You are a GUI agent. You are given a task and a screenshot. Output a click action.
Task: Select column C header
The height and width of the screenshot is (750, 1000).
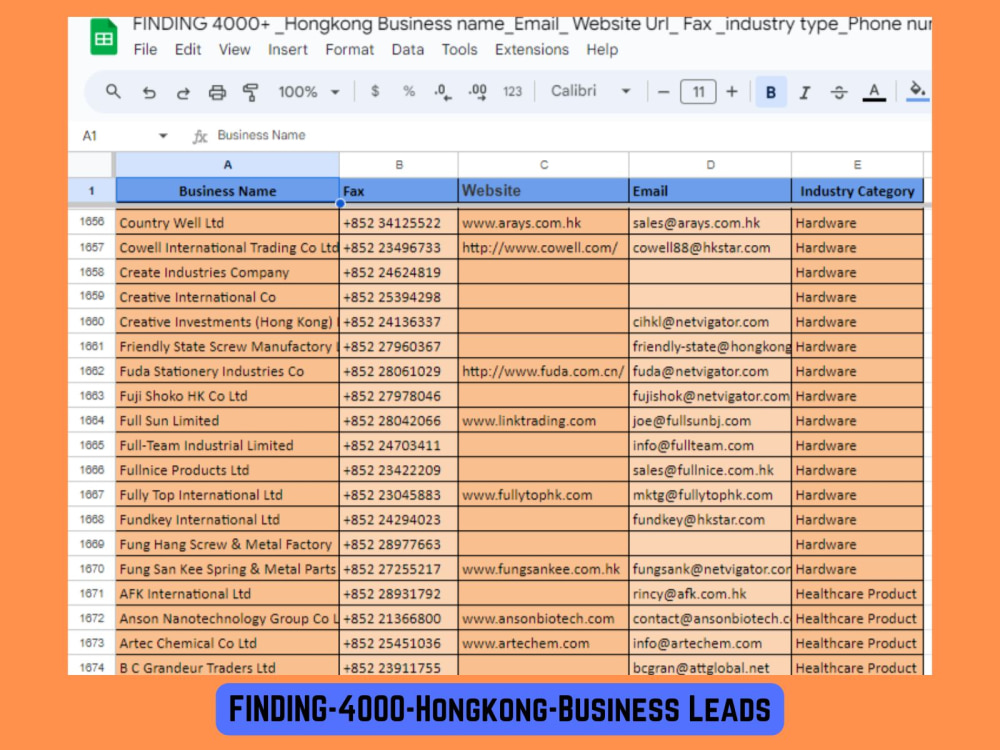(x=543, y=165)
